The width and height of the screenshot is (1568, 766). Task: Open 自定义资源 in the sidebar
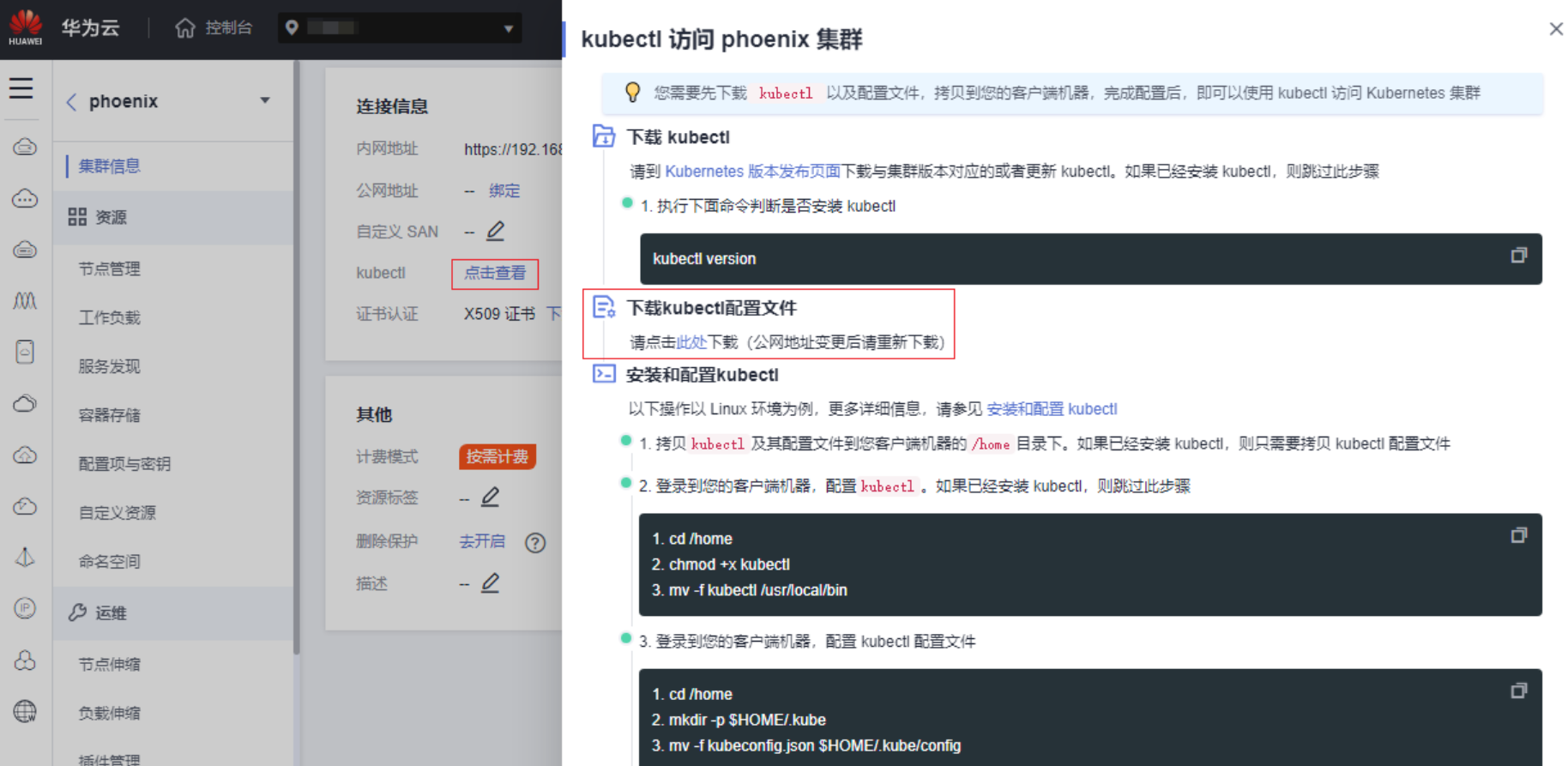(x=117, y=513)
